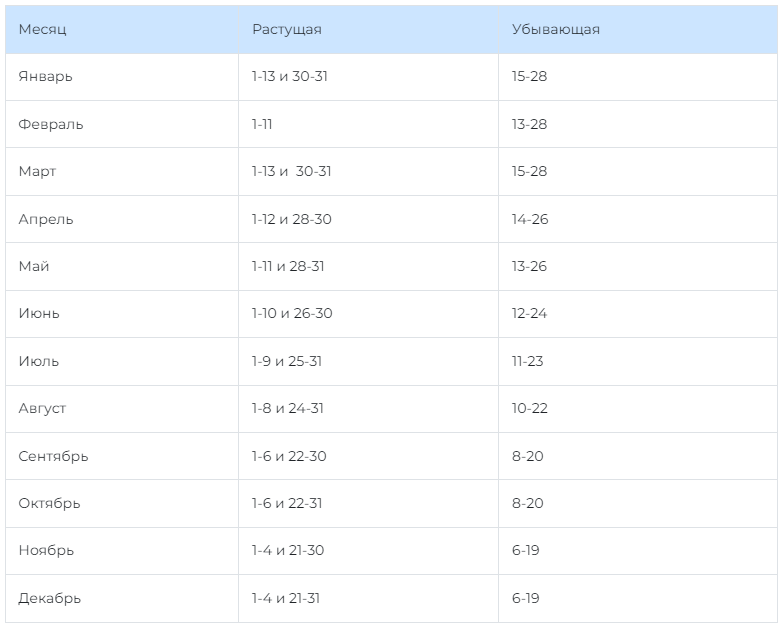The width and height of the screenshot is (782, 630).
Task: Click the Март month cell
Action: (x=38, y=171)
